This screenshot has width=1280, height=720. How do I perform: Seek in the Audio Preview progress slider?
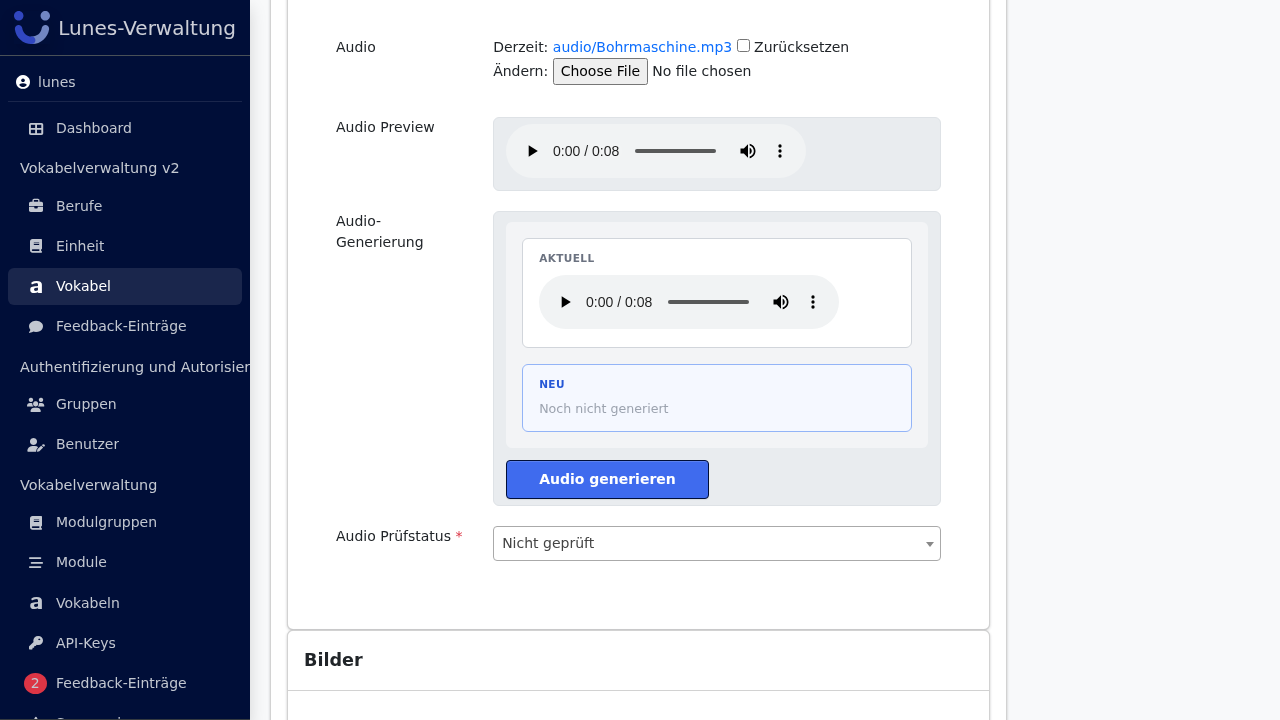click(x=675, y=151)
